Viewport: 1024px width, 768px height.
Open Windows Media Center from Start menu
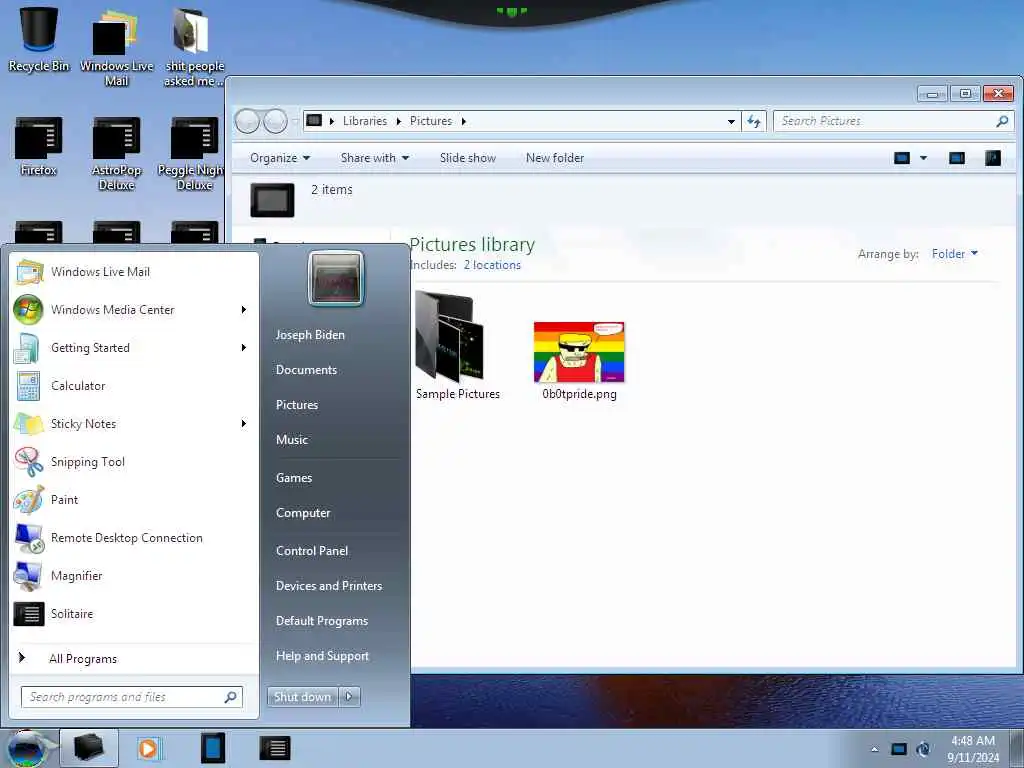[135, 310]
